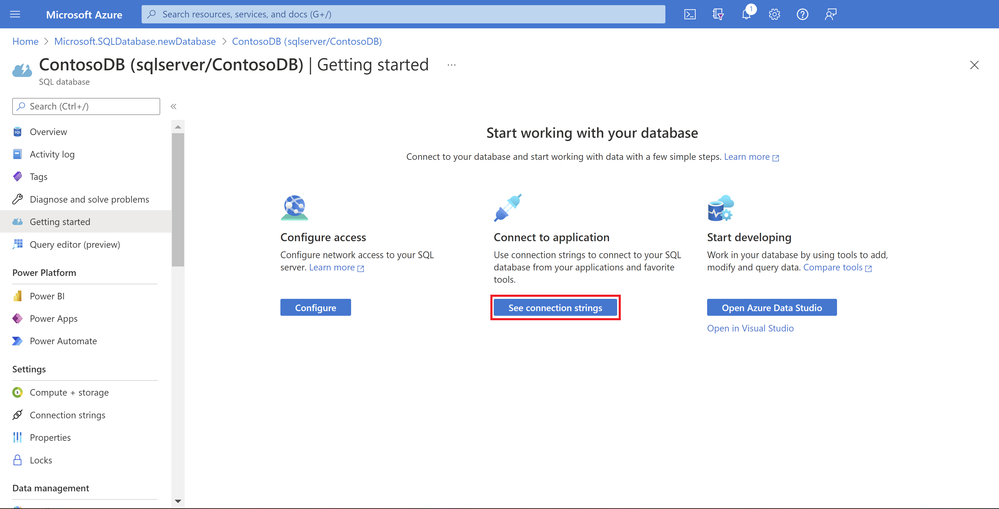Go to Home breadcrumb
Viewport: 999px width, 509px height.
pyautogui.click(x=25, y=41)
